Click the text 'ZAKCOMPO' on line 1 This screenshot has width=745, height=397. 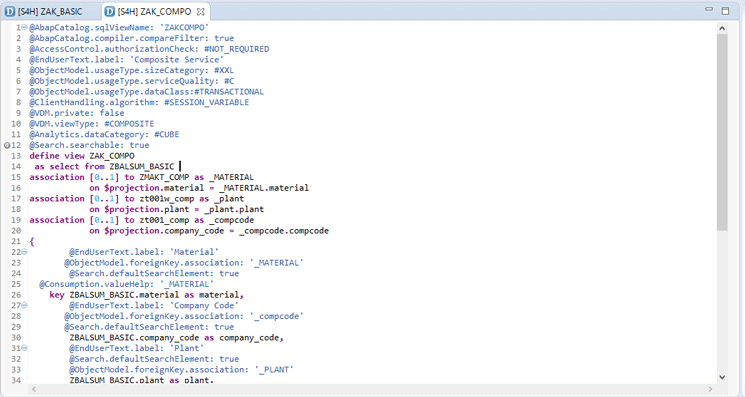(184, 28)
